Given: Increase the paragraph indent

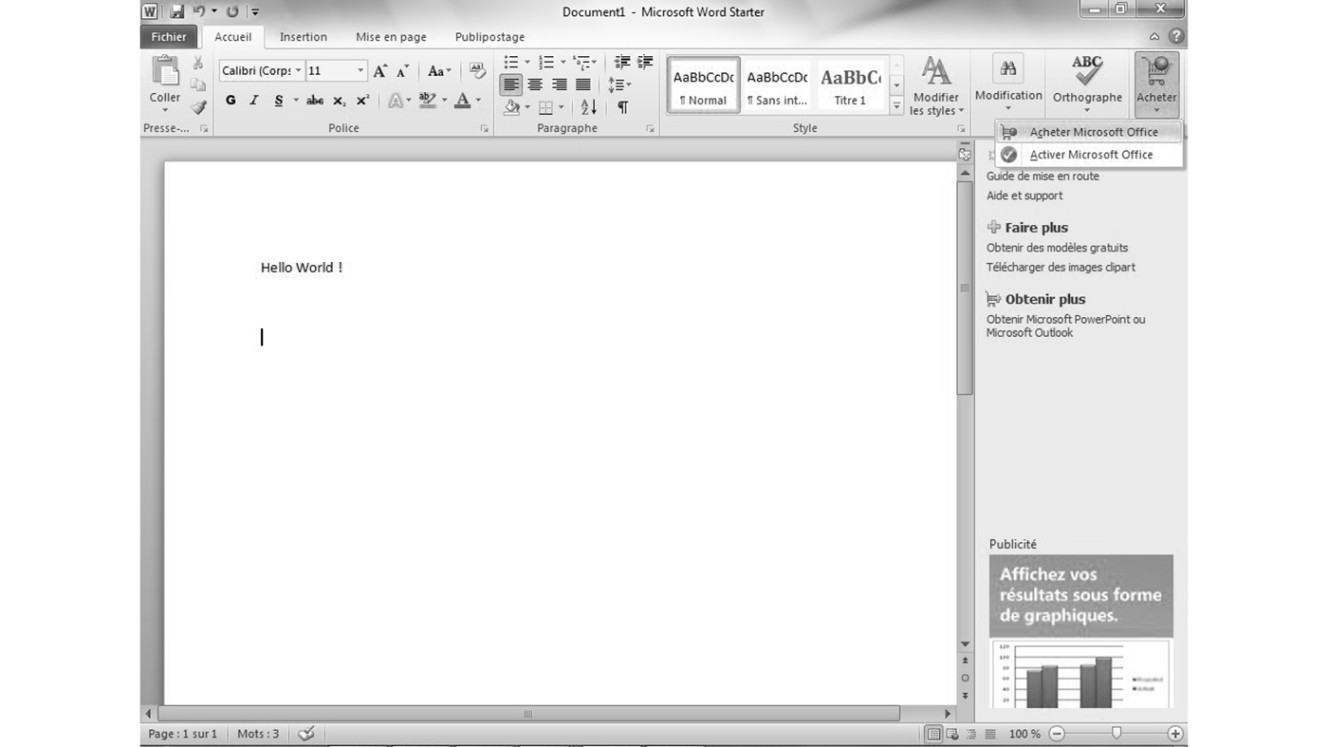Looking at the screenshot, I should coord(645,63).
